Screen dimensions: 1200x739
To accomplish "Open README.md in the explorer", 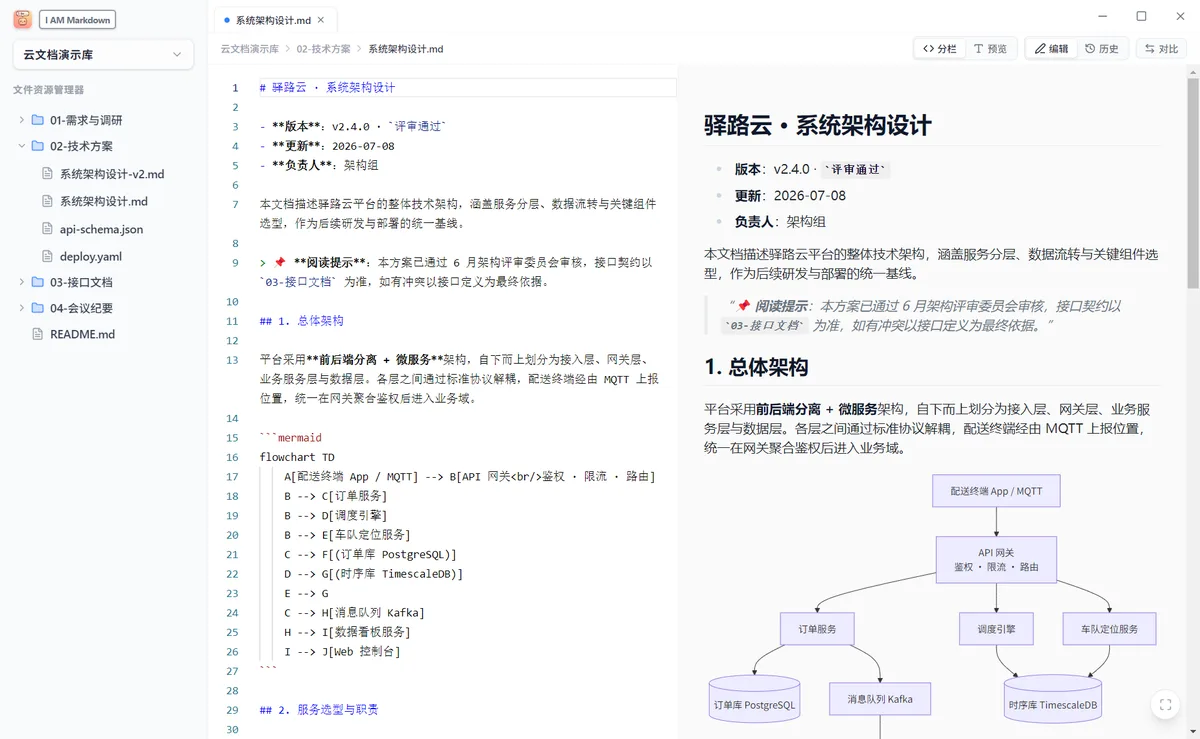I will click(82, 334).
